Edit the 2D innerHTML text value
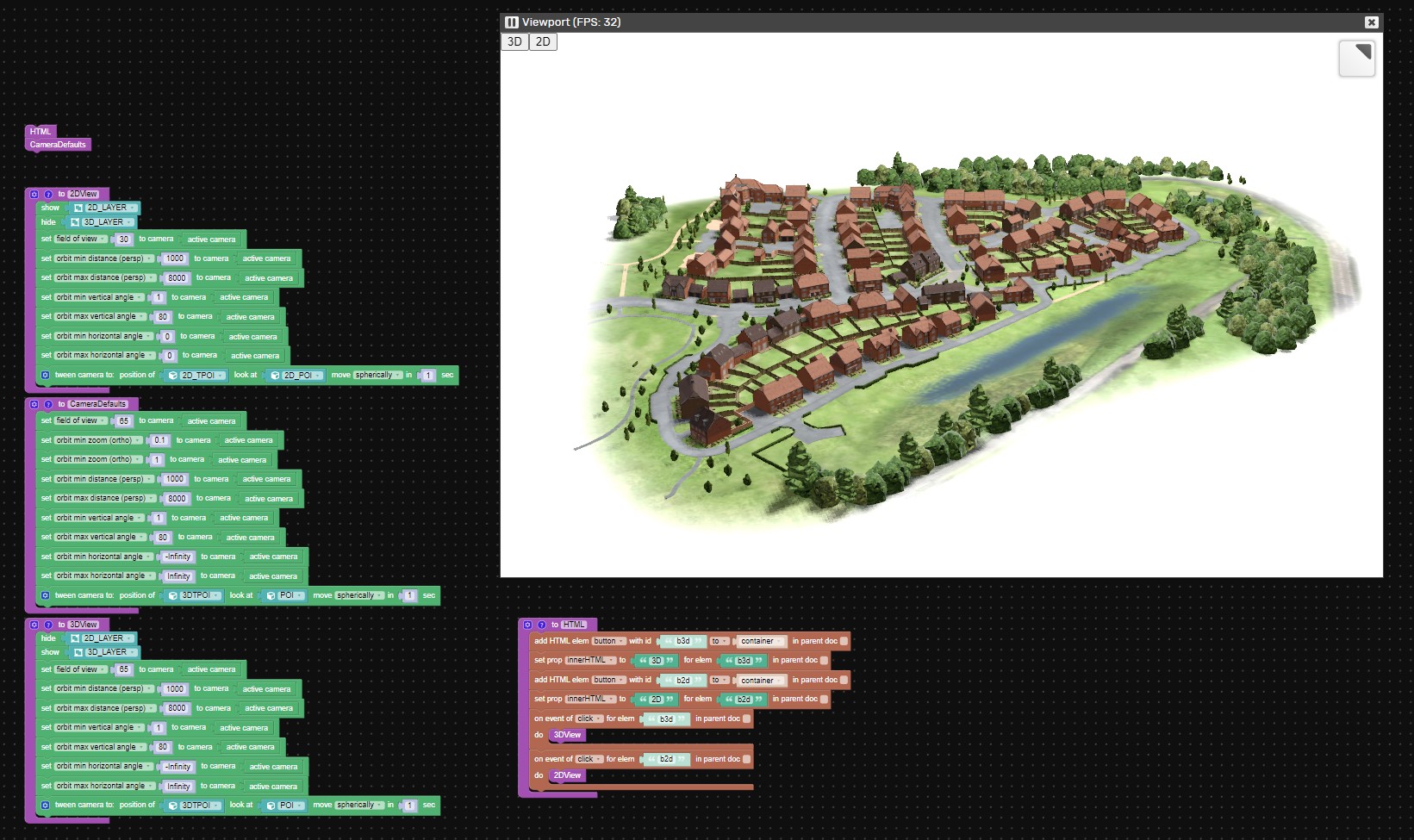 (656, 700)
